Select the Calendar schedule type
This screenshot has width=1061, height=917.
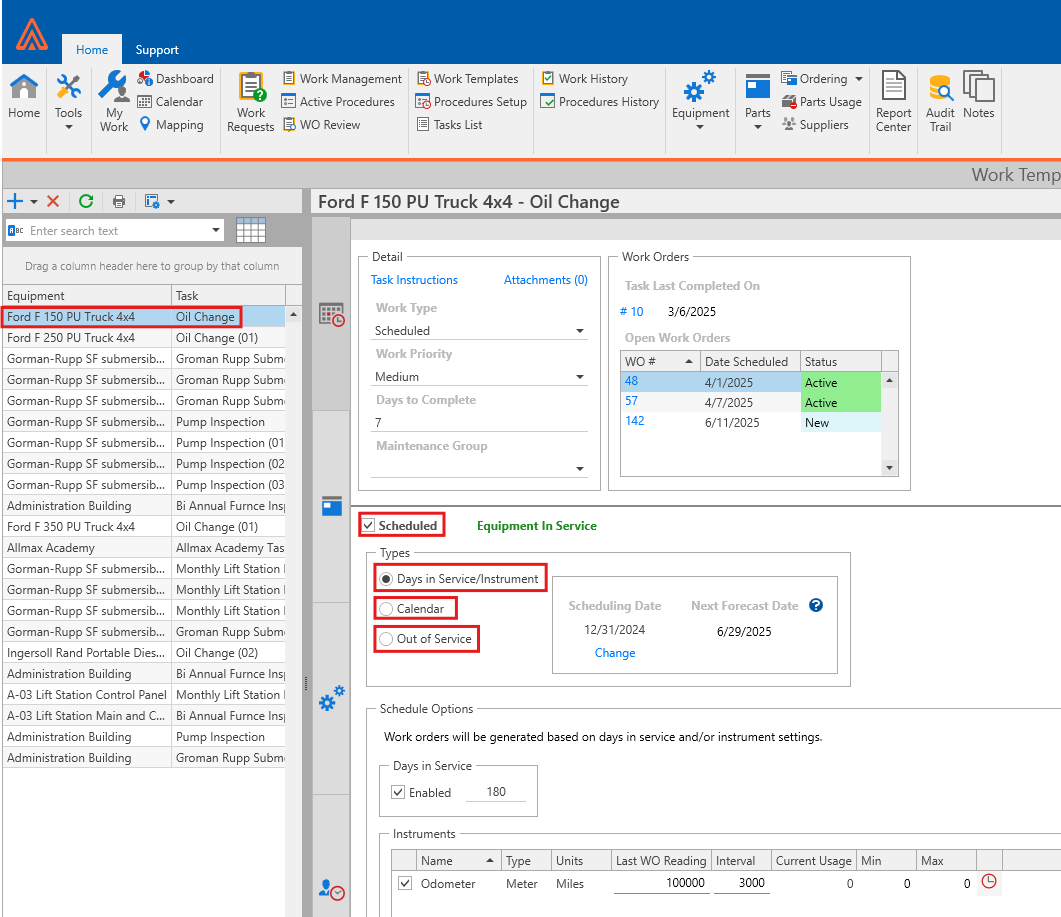click(x=386, y=609)
